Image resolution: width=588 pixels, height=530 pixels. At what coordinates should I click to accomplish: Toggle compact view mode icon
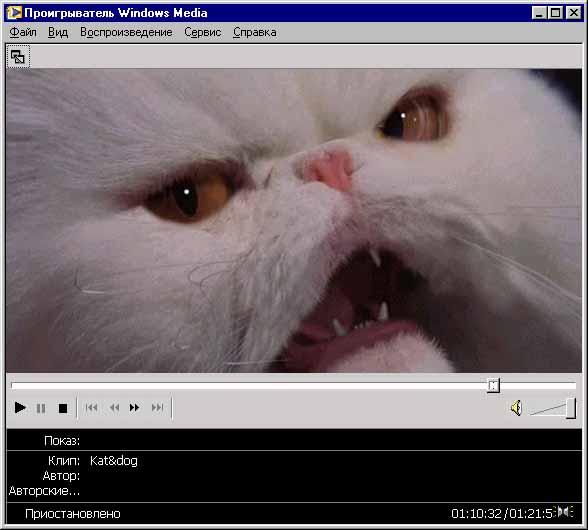coord(18,57)
